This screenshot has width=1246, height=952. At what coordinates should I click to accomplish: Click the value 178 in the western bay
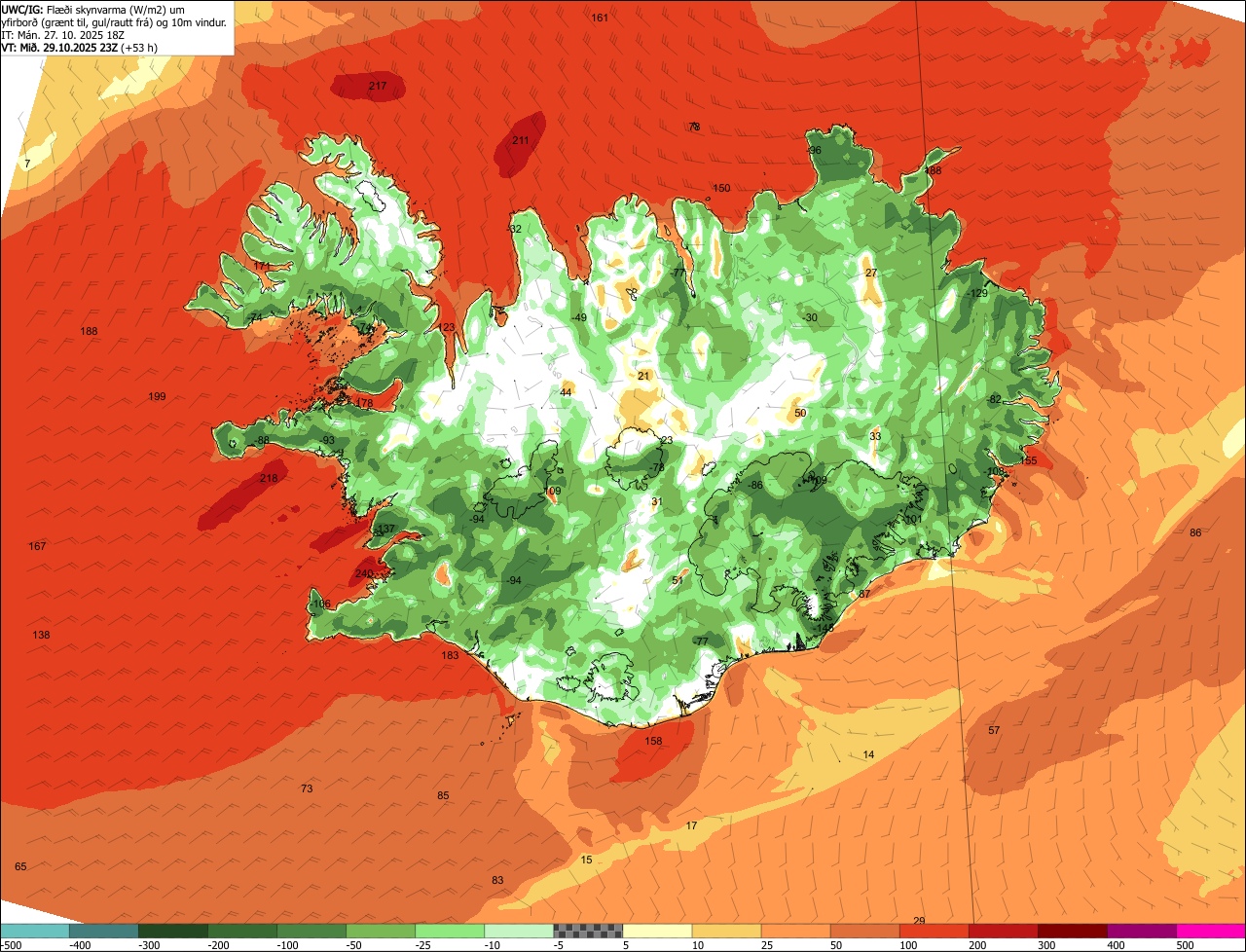(364, 403)
